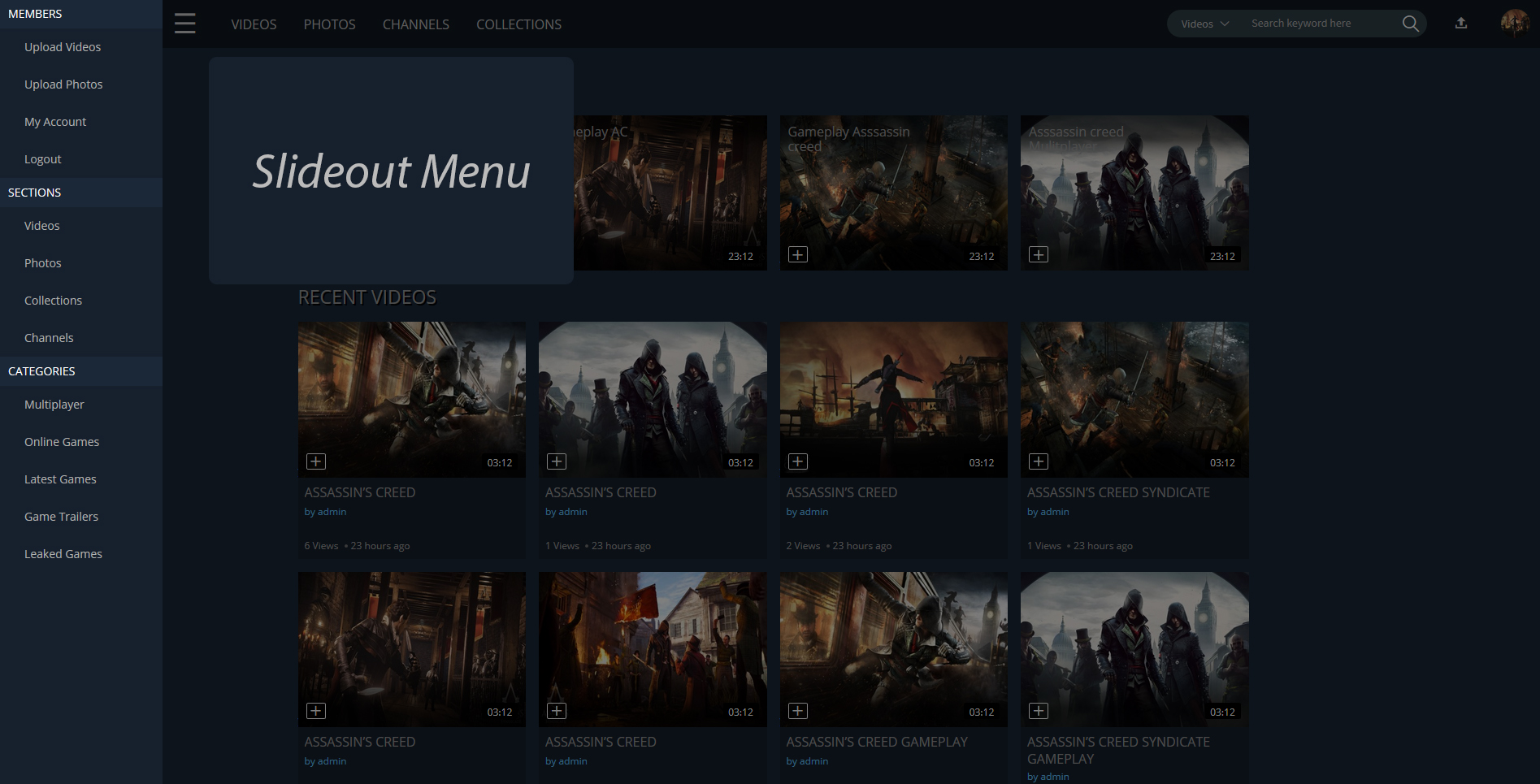Open the Asssassin creed Multiplayer featured thumbnail

click(1134, 193)
